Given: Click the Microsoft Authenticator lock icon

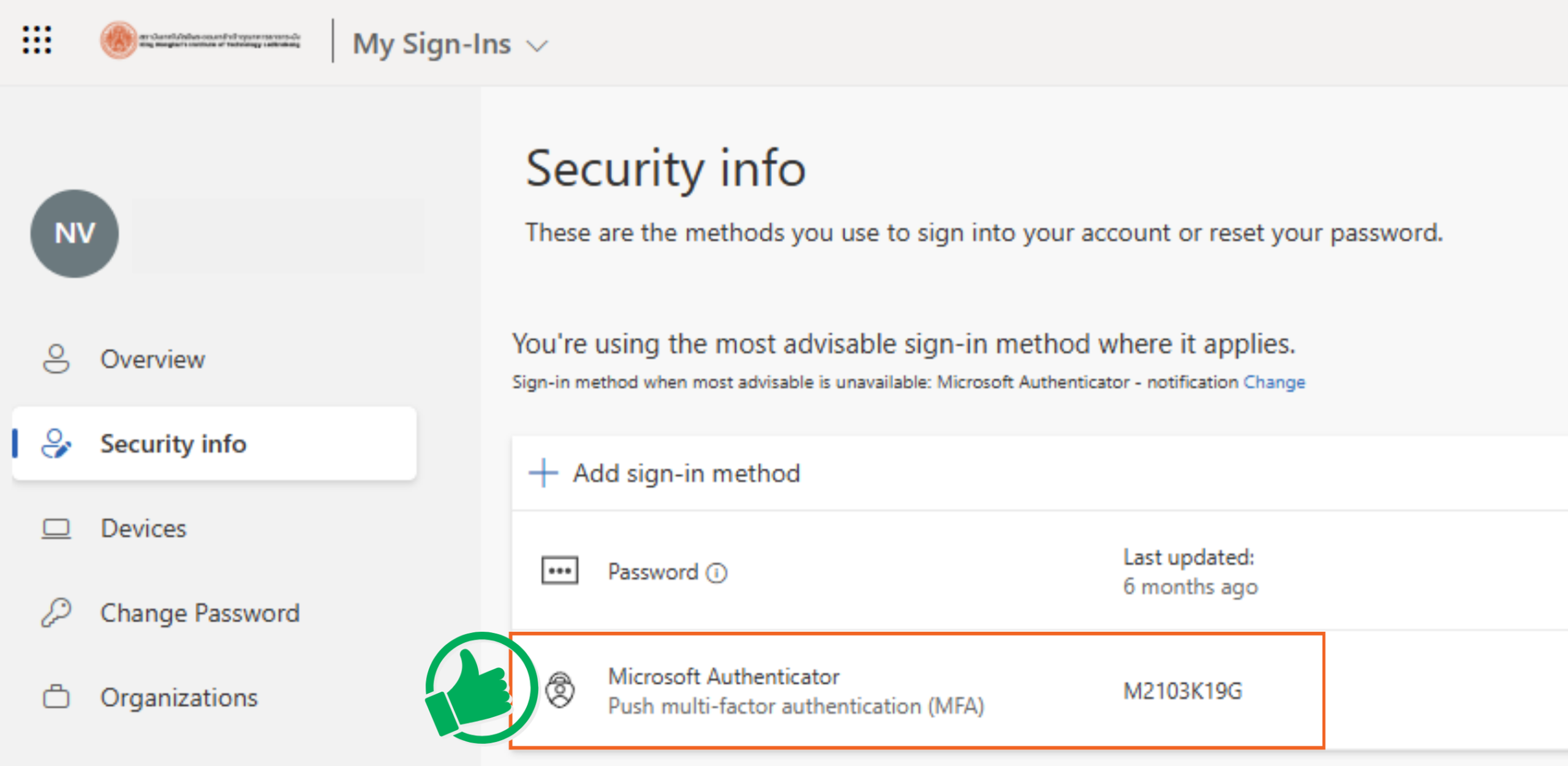Looking at the screenshot, I should coord(560,691).
